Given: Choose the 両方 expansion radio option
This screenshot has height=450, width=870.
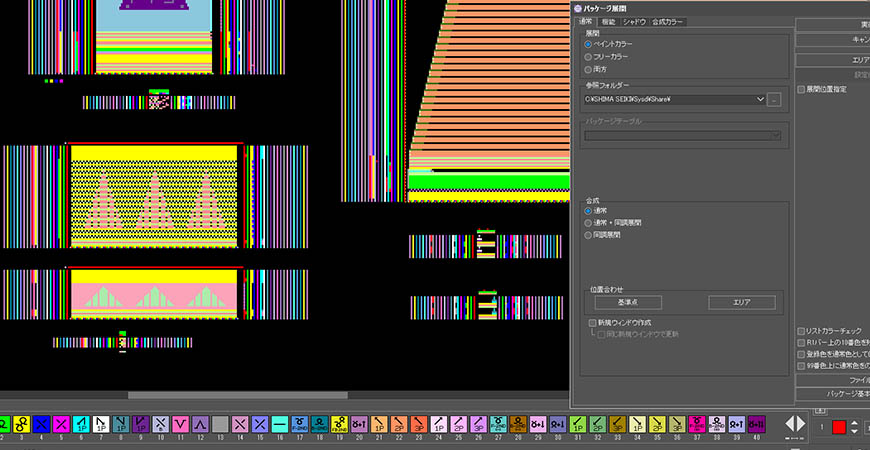Looking at the screenshot, I should pos(589,70).
